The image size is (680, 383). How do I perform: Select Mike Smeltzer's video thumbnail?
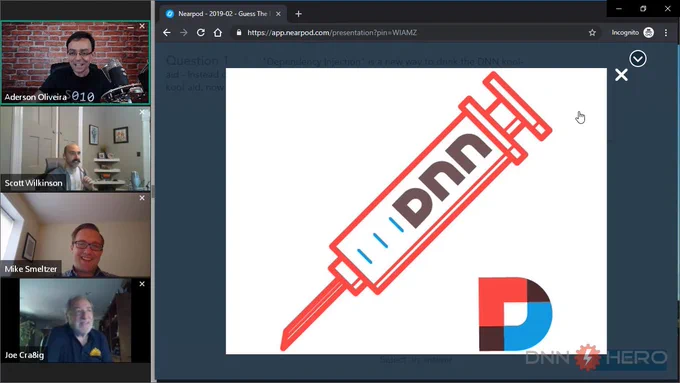click(x=75, y=235)
